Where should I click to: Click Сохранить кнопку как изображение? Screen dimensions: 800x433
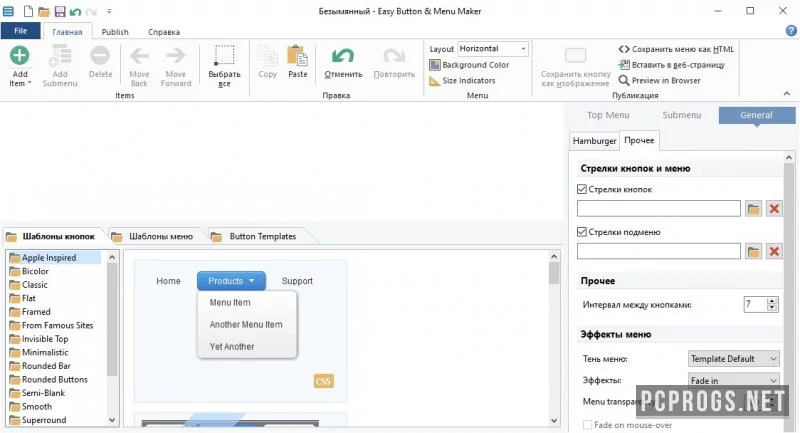(x=576, y=68)
